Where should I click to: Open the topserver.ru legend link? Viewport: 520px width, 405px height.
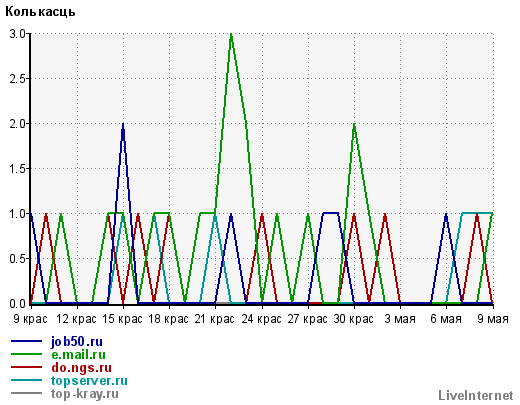(x=89, y=381)
